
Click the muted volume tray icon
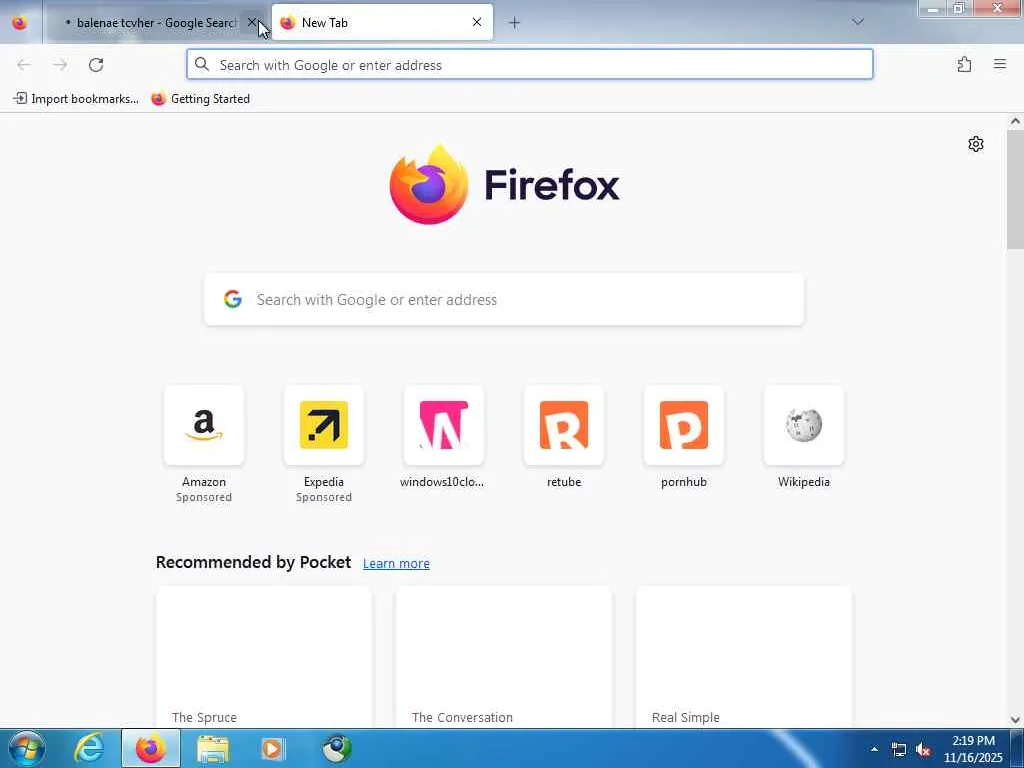coord(923,750)
